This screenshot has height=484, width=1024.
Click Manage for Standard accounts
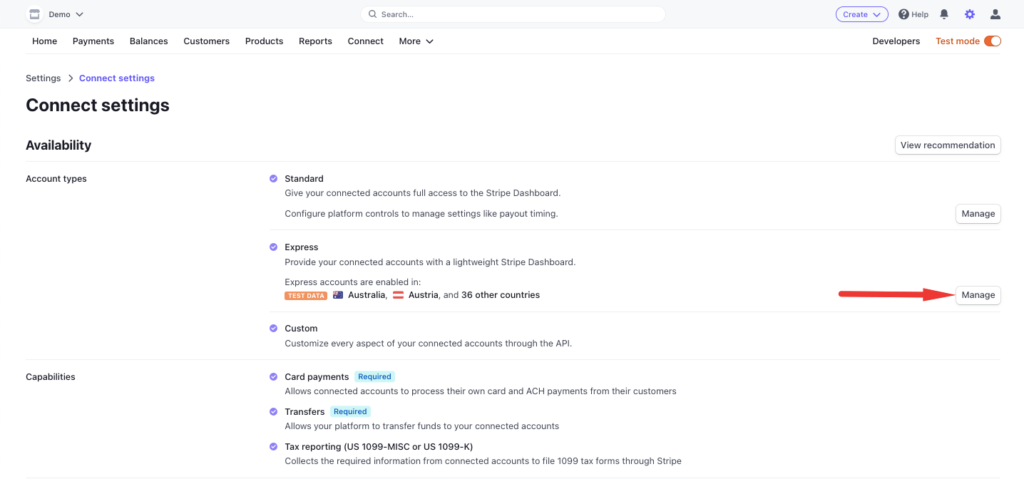click(x=978, y=214)
